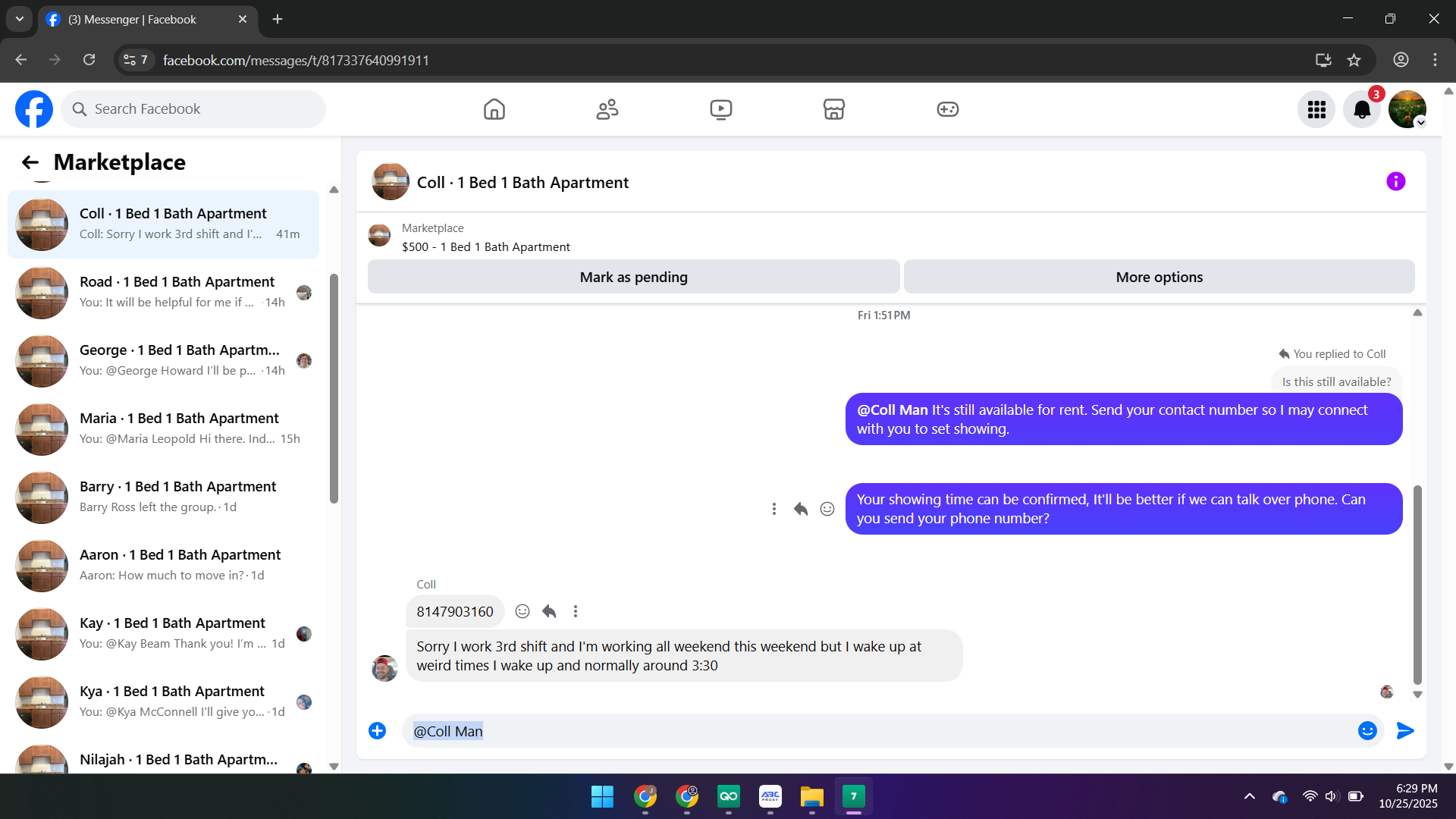Viewport: 1456px width, 819px height.
Task: Click the Search Facebook field
Action: [x=193, y=109]
